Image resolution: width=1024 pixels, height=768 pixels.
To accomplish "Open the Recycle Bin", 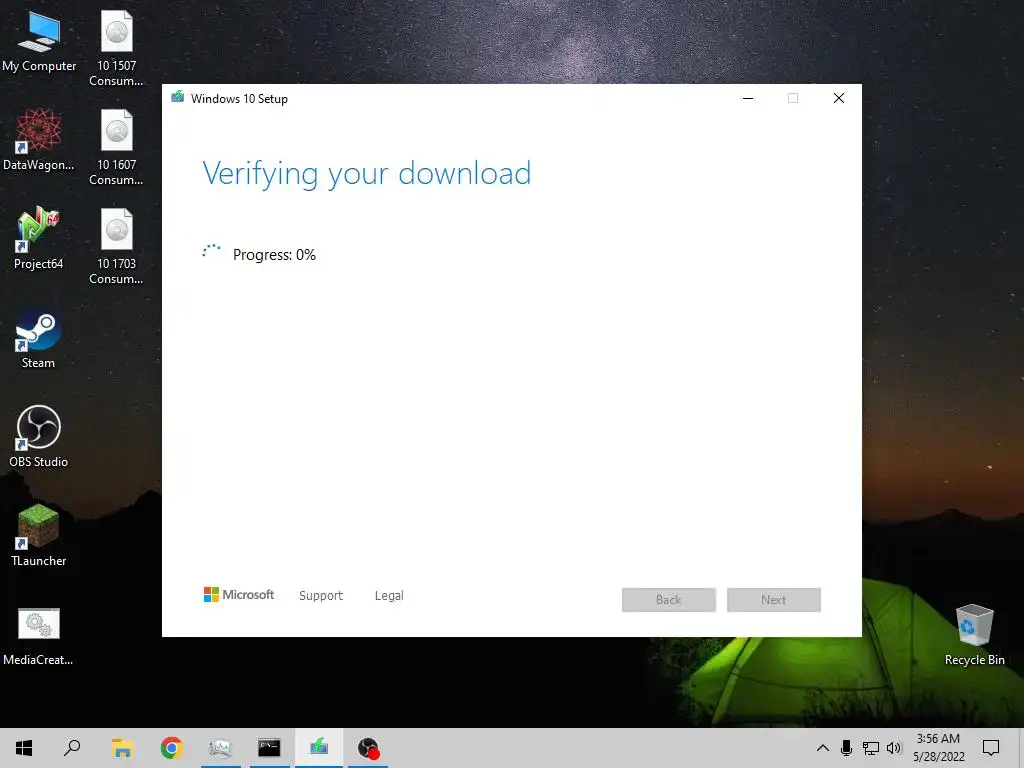I will [x=974, y=635].
